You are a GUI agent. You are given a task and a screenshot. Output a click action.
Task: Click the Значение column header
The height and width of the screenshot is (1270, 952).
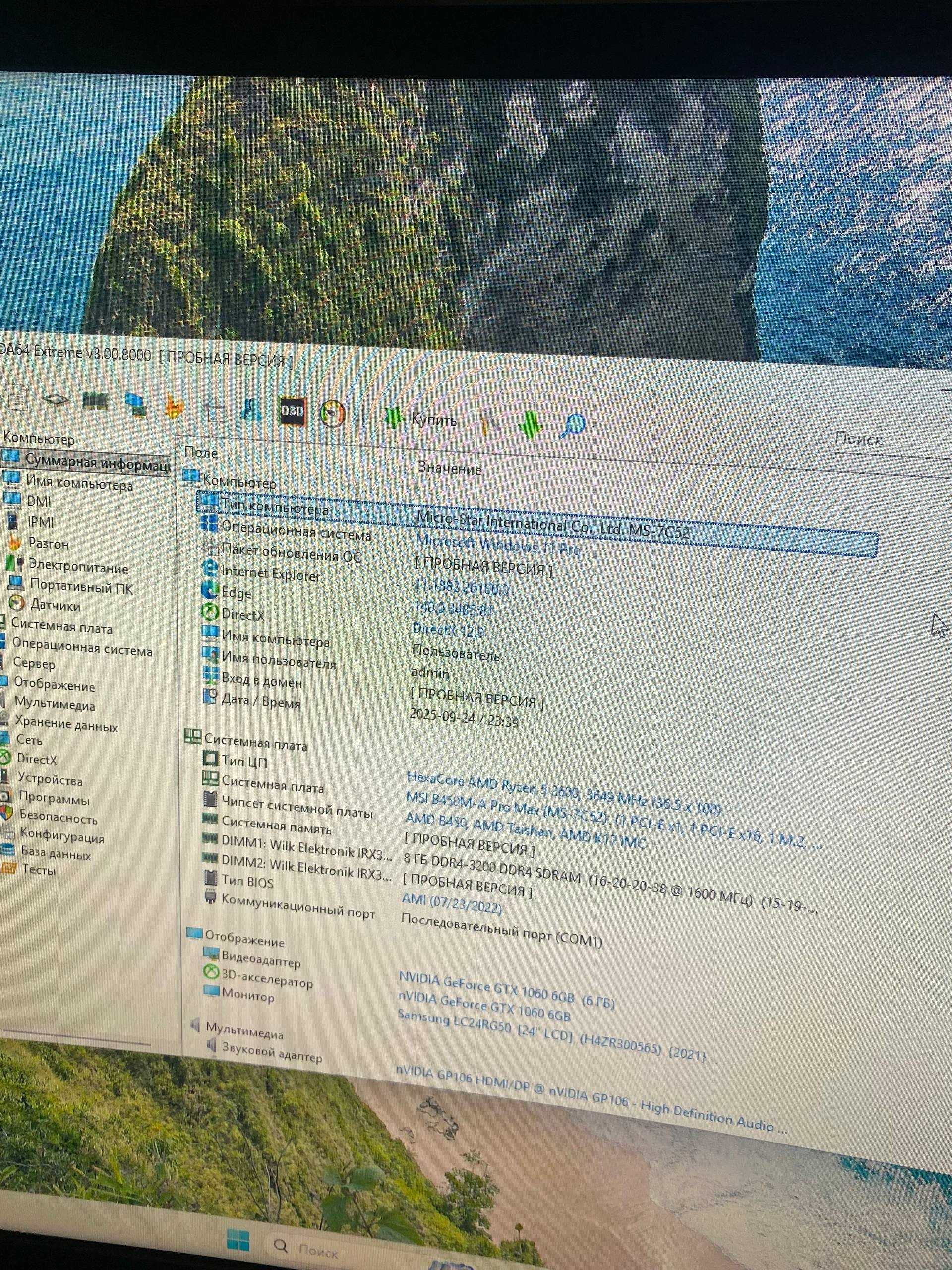(x=449, y=468)
